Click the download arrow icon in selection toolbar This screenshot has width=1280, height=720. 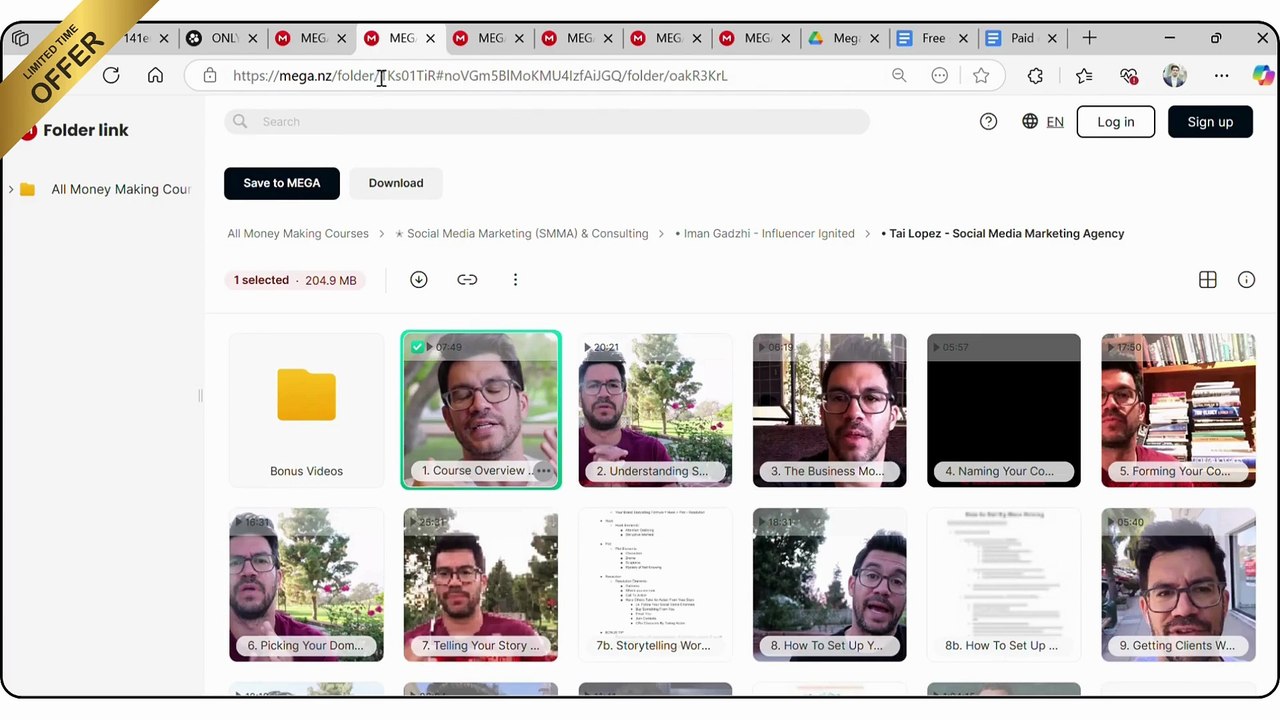tap(419, 280)
